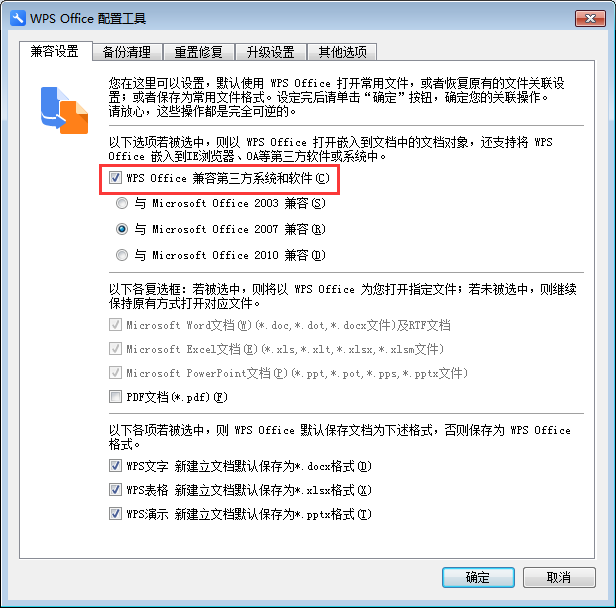Switch to the 备份清理 tab
The width and height of the screenshot is (616, 608).
(x=127, y=52)
